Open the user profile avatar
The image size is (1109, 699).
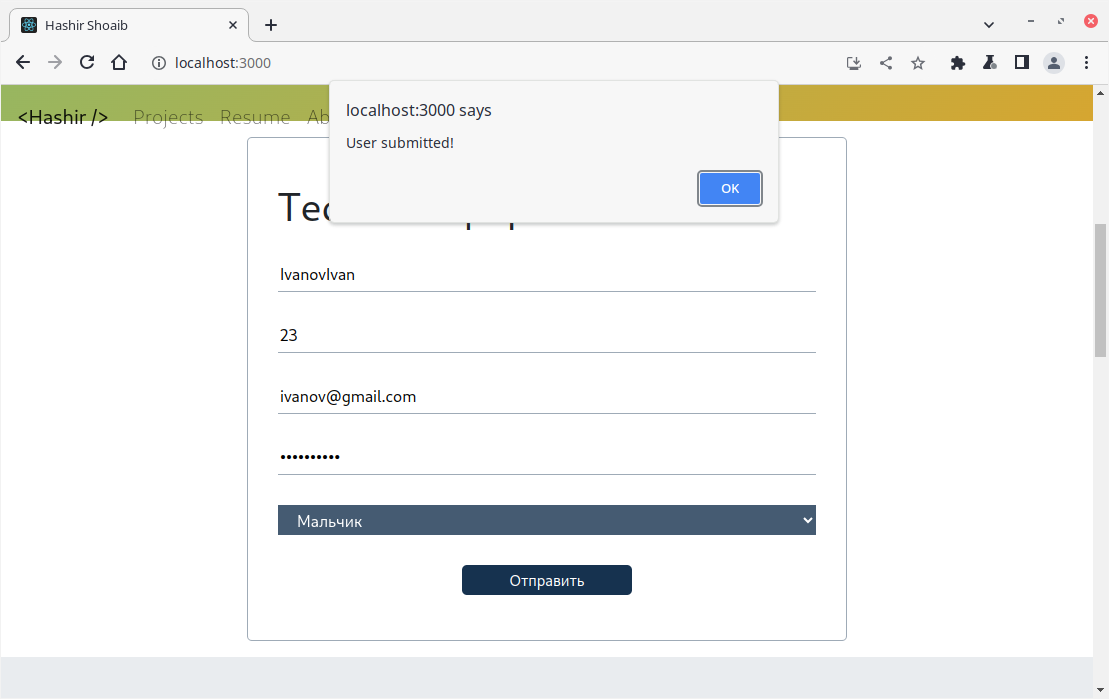pyautogui.click(x=1054, y=63)
